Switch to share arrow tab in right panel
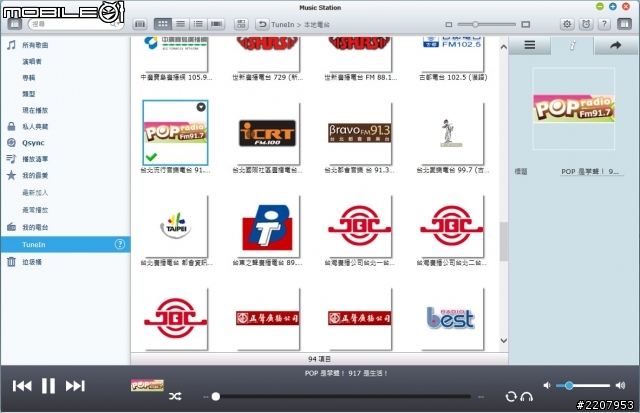The width and height of the screenshot is (640, 413). (615, 45)
